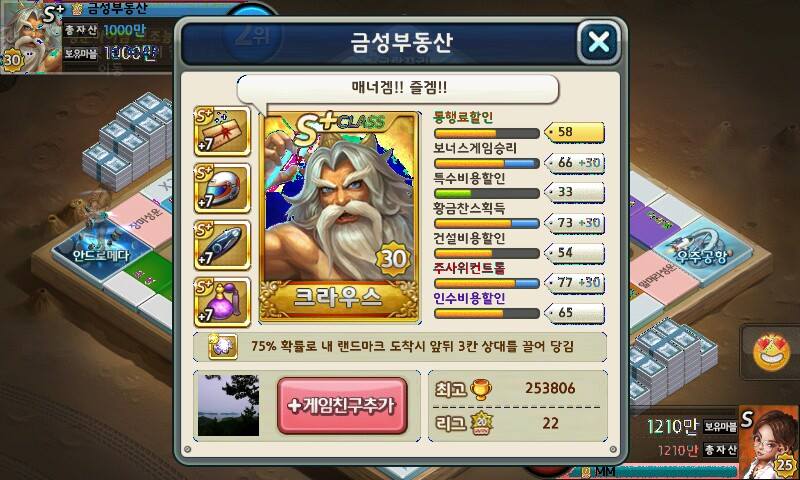
Task: Close the 금성부동산 profile popup
Action: tap(598, 42)
